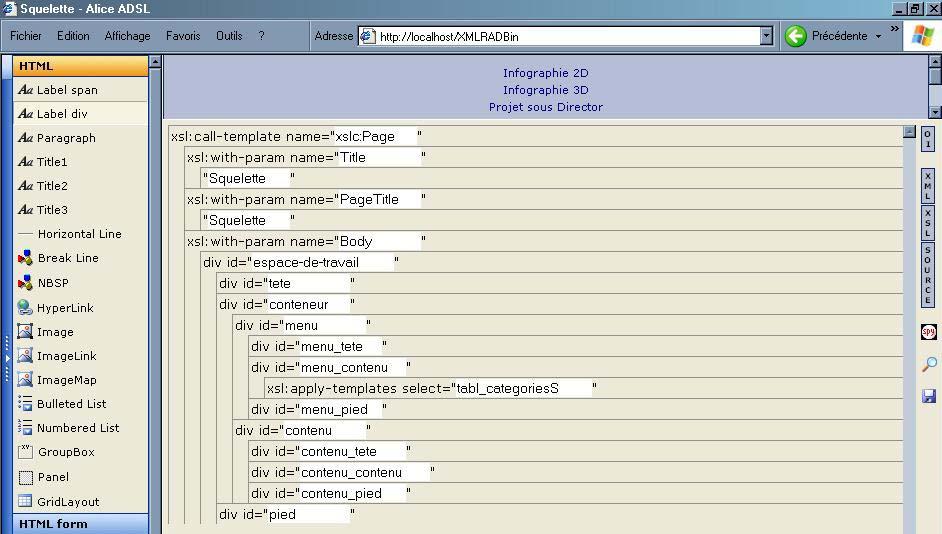Viewport: 942px width, 534px height.
Task: Expand the HTML form palette section
Action: tap(80, 524)
